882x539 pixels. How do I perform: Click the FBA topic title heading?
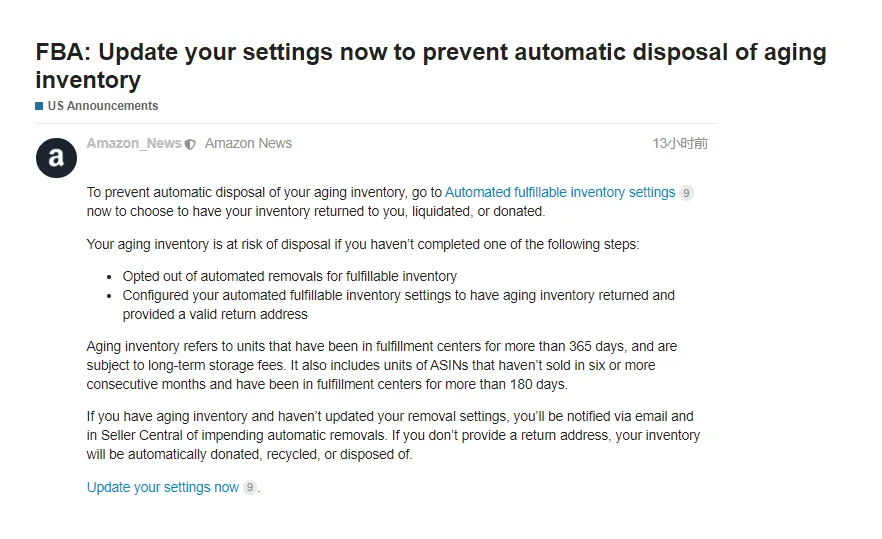click(x=431, y=66)
